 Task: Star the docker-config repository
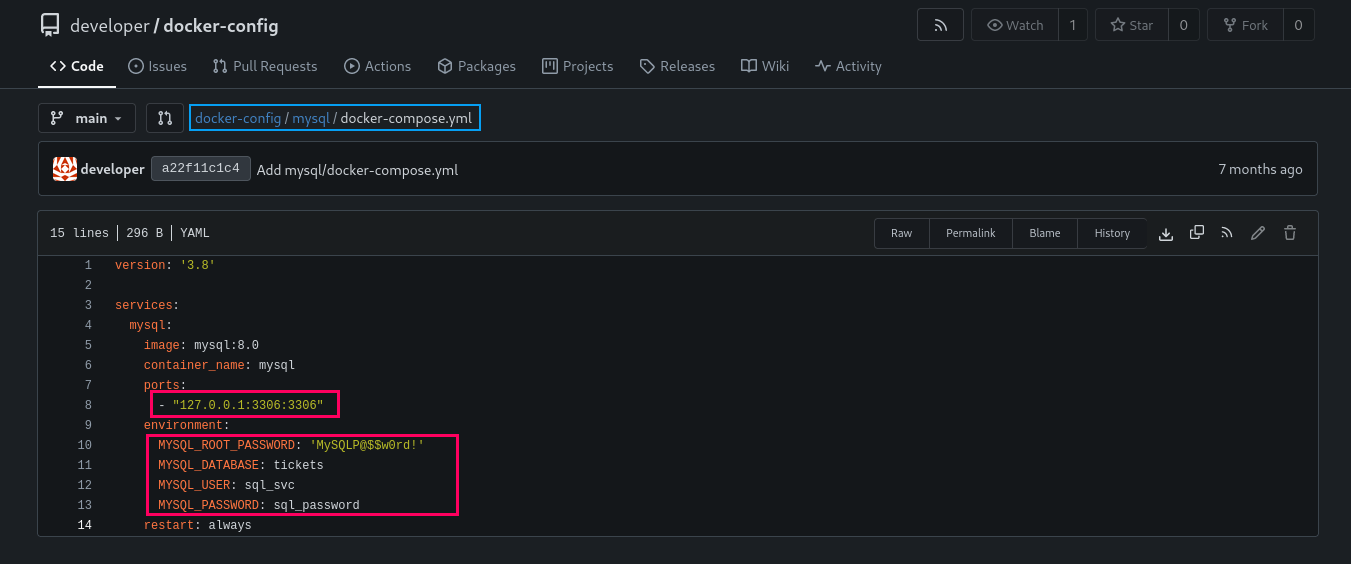[x=1131, y=25]
